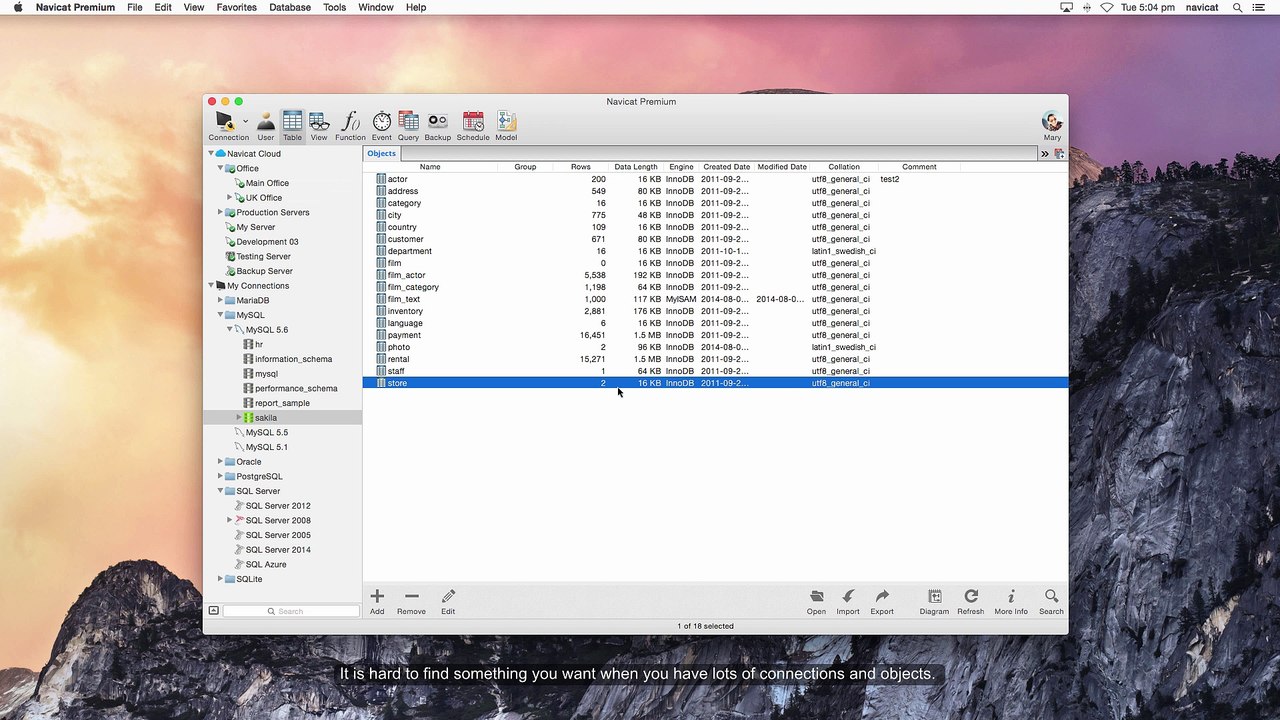Expand the sakila database node
The width and height of the screenshot is (1280, 720).
click(x=239, y=417)
